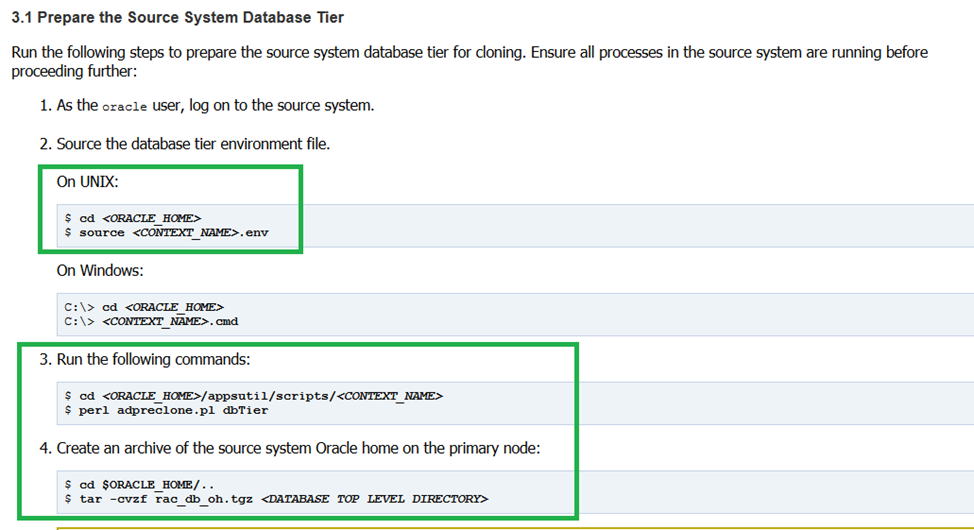Image resolution: width=974 pixels, height=530 pixels.
Task: Click the inline "oracle" code word in step 1
Action: point(125,107)
